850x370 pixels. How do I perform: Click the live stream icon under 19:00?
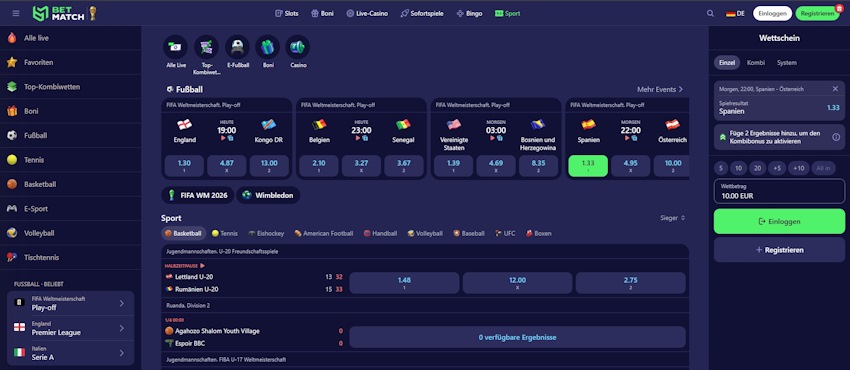tap(223, 138)
